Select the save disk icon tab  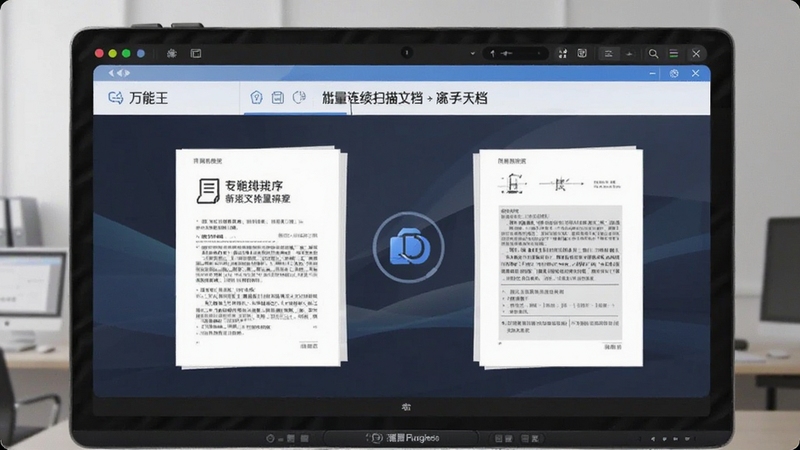click(x=278, y=97)
